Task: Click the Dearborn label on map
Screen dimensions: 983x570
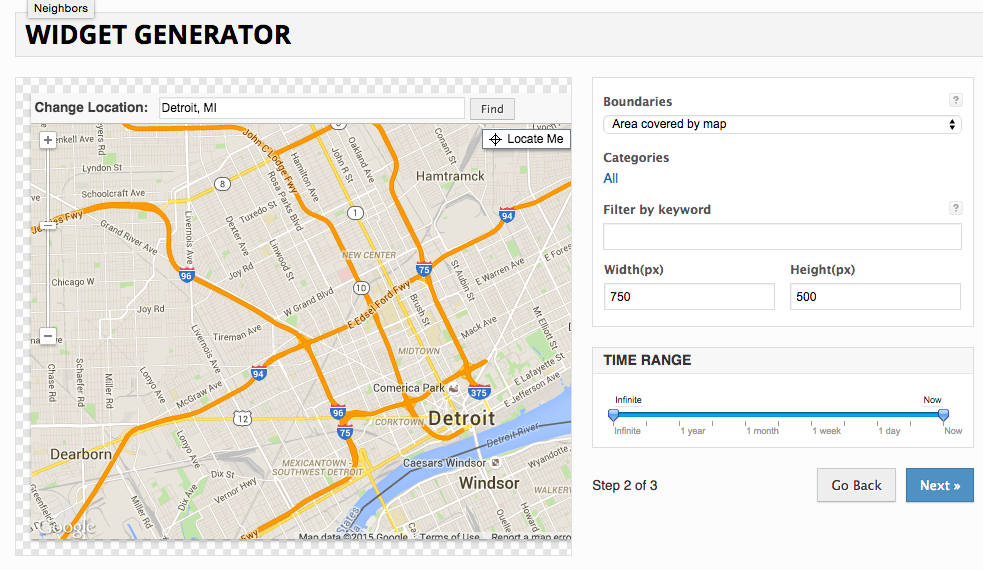Action: tap(81, 454)
